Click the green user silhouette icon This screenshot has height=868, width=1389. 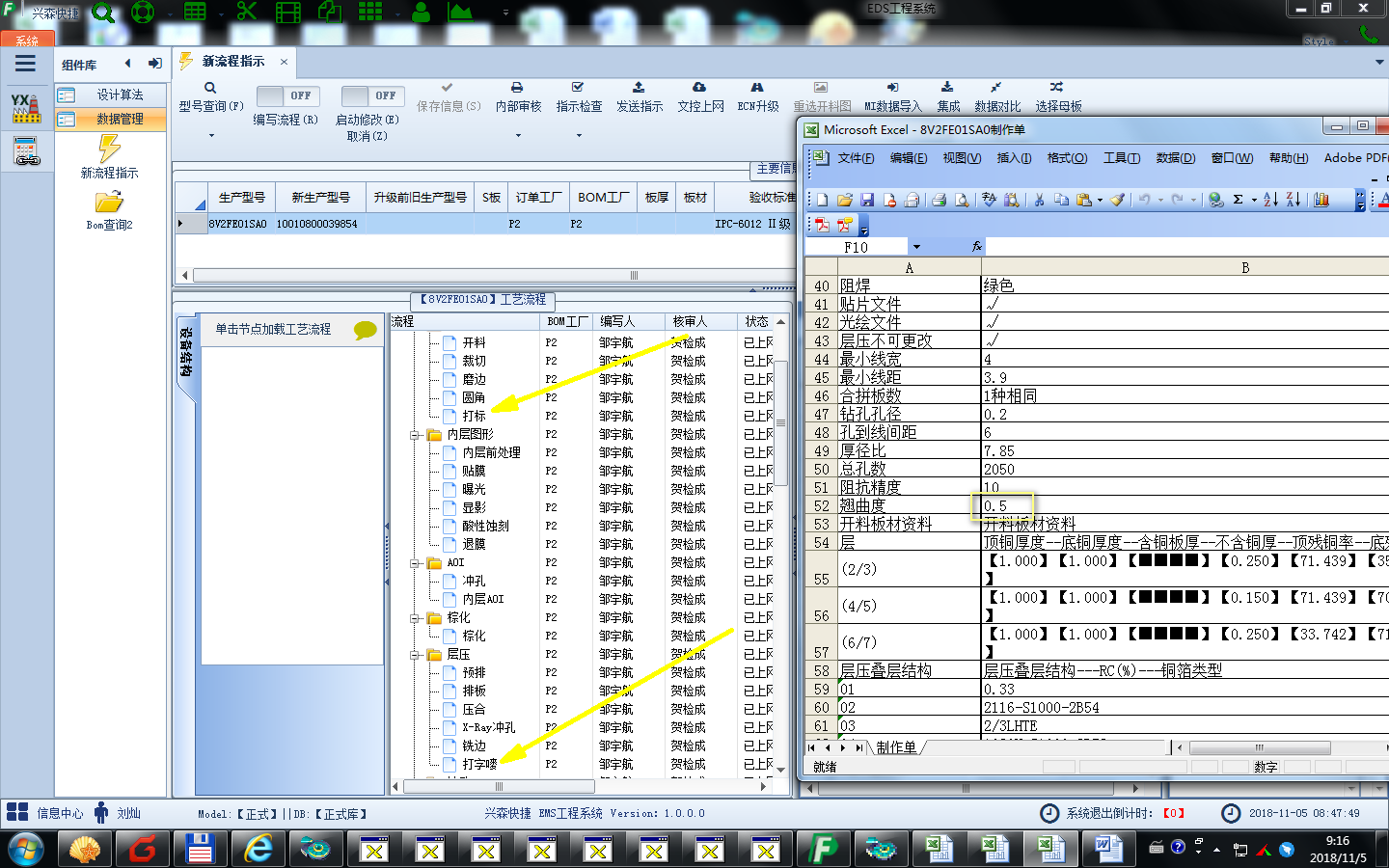coord(421,12)
